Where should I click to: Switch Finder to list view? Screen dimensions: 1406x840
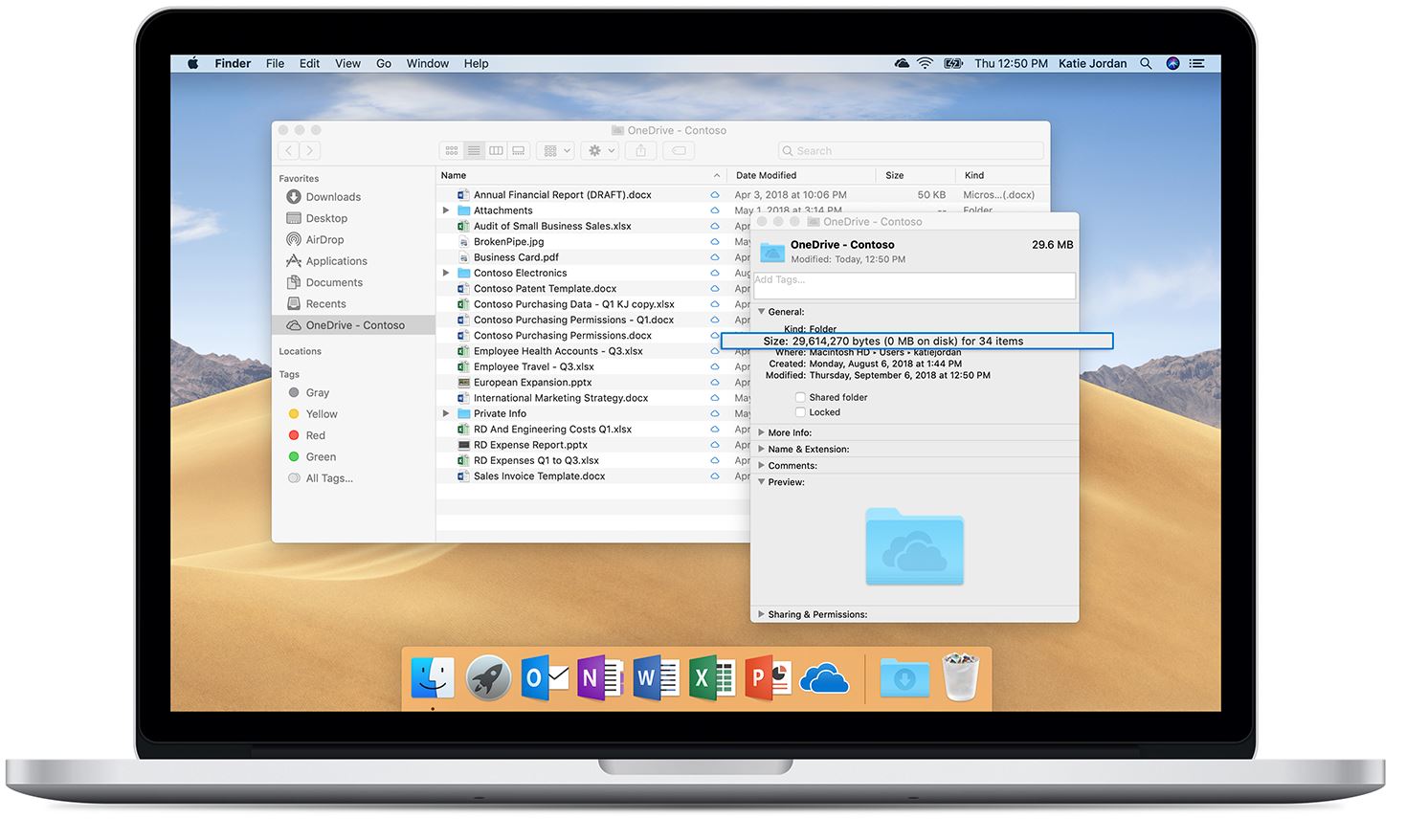[474, 150]
